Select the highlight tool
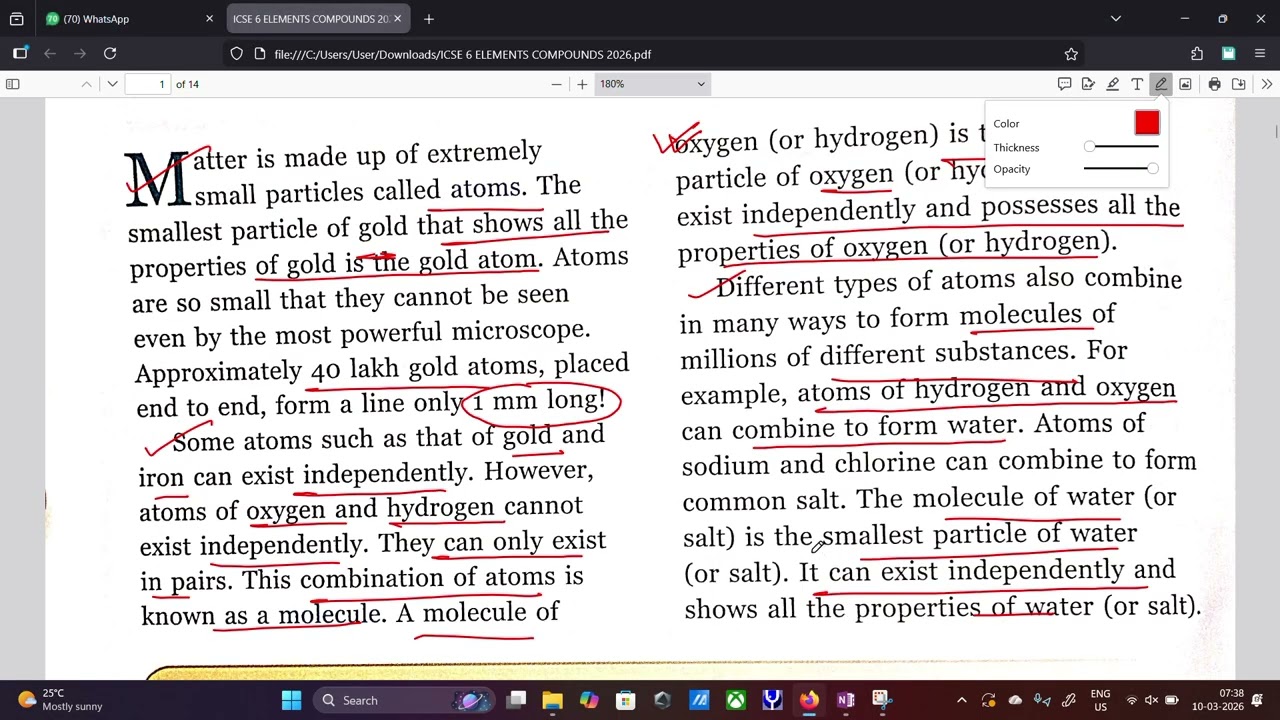This screenshot has width=1280, height=720. tap(1112, 84)
